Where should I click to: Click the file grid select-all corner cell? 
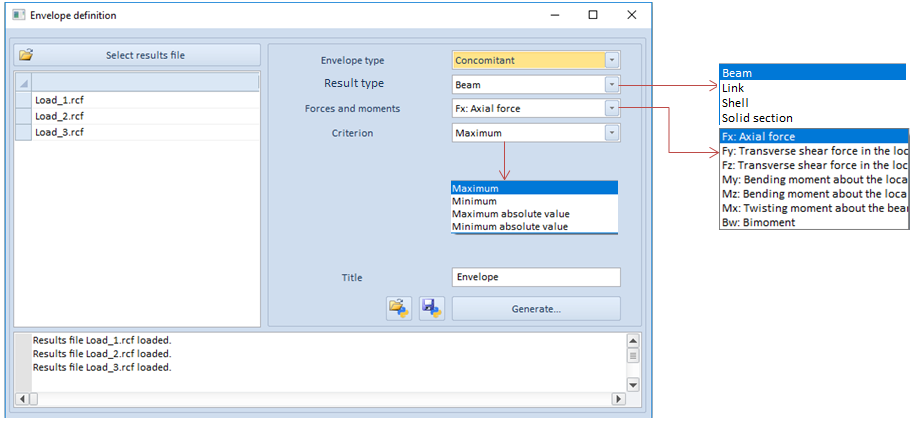pyautogui.click(x=24, y=82)
